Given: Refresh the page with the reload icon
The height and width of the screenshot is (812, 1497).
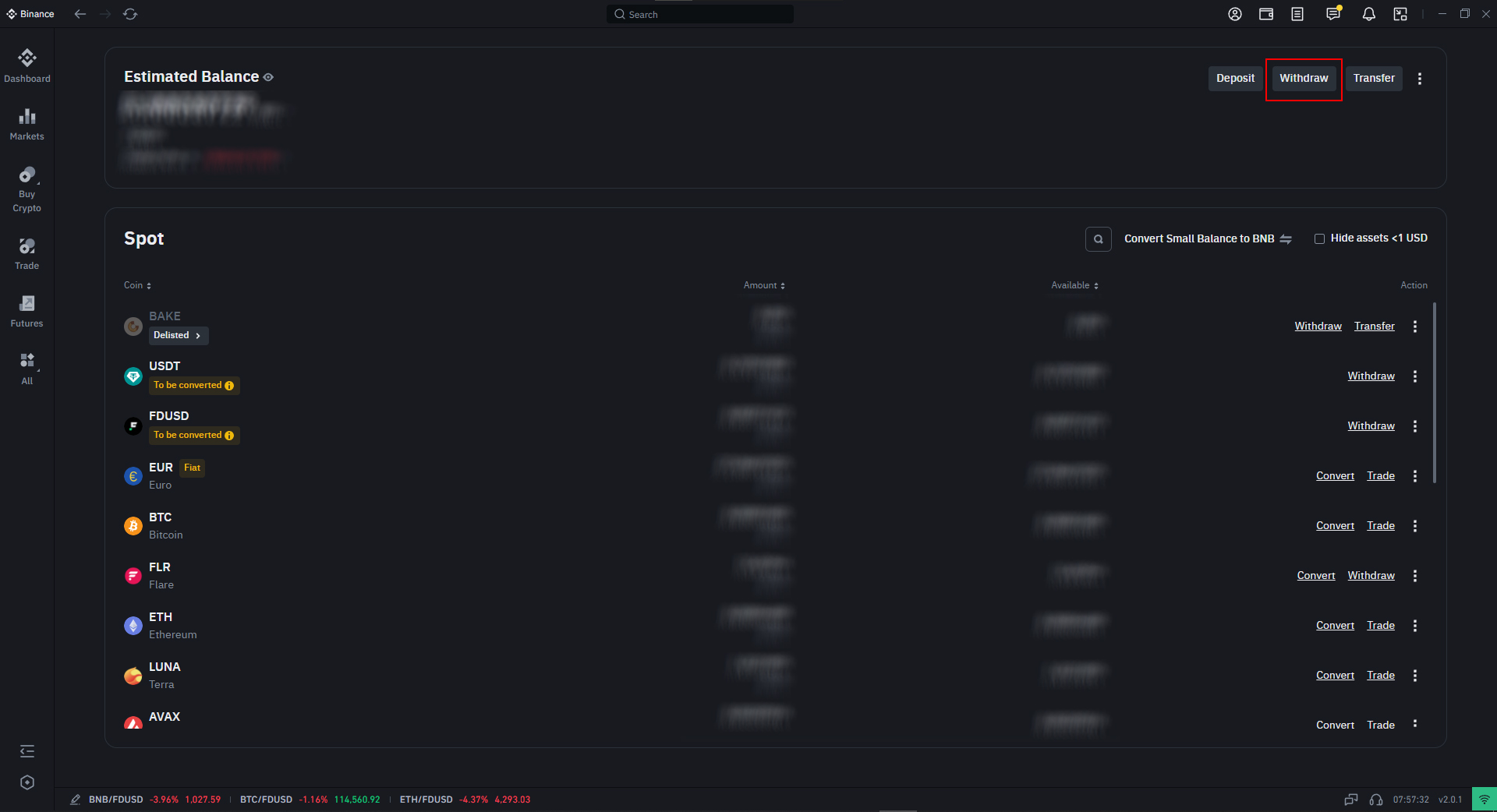Looking at the screenshot, I should click(x=130, y=14).
